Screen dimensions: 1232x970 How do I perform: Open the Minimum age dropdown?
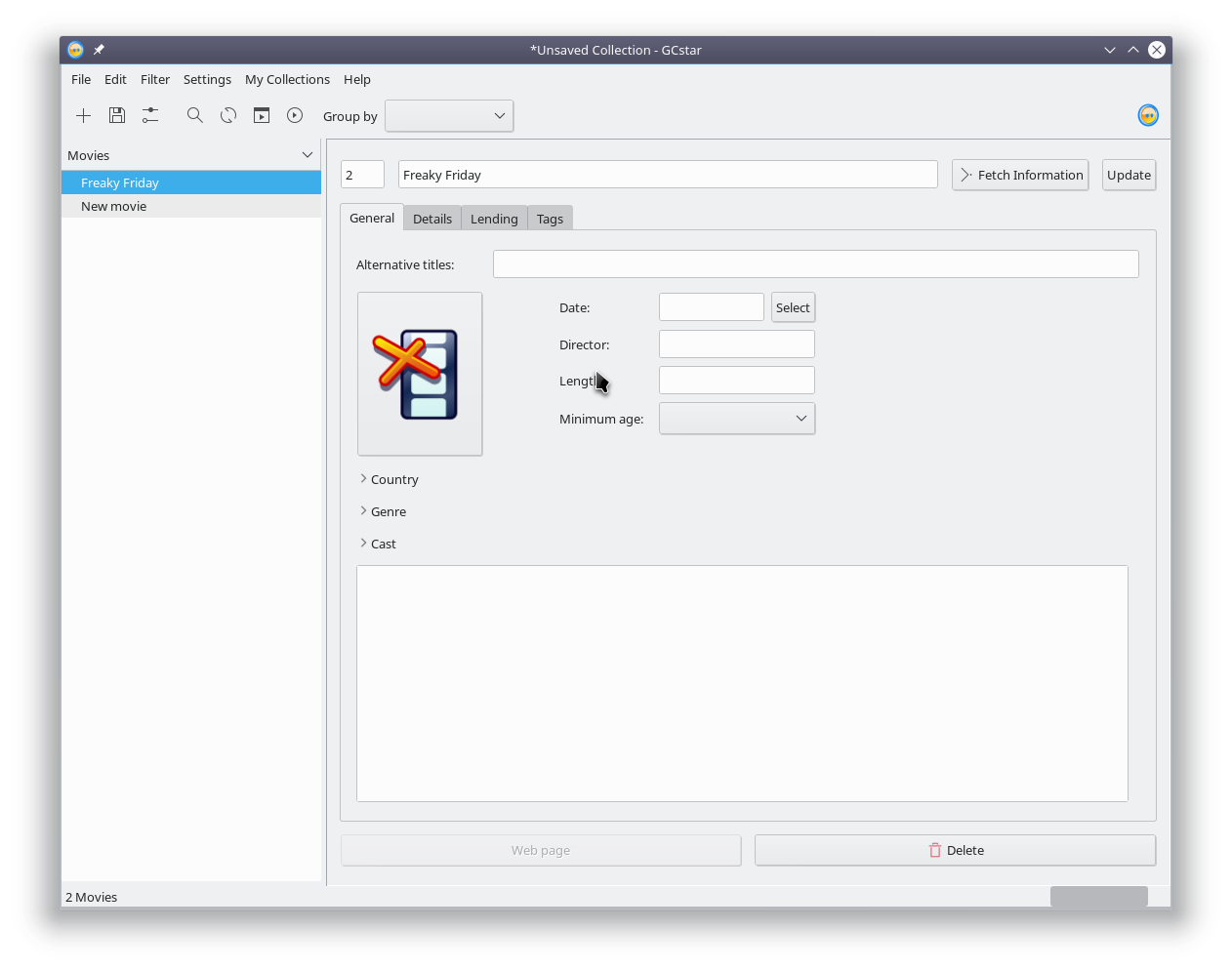[x=737, y=419]
